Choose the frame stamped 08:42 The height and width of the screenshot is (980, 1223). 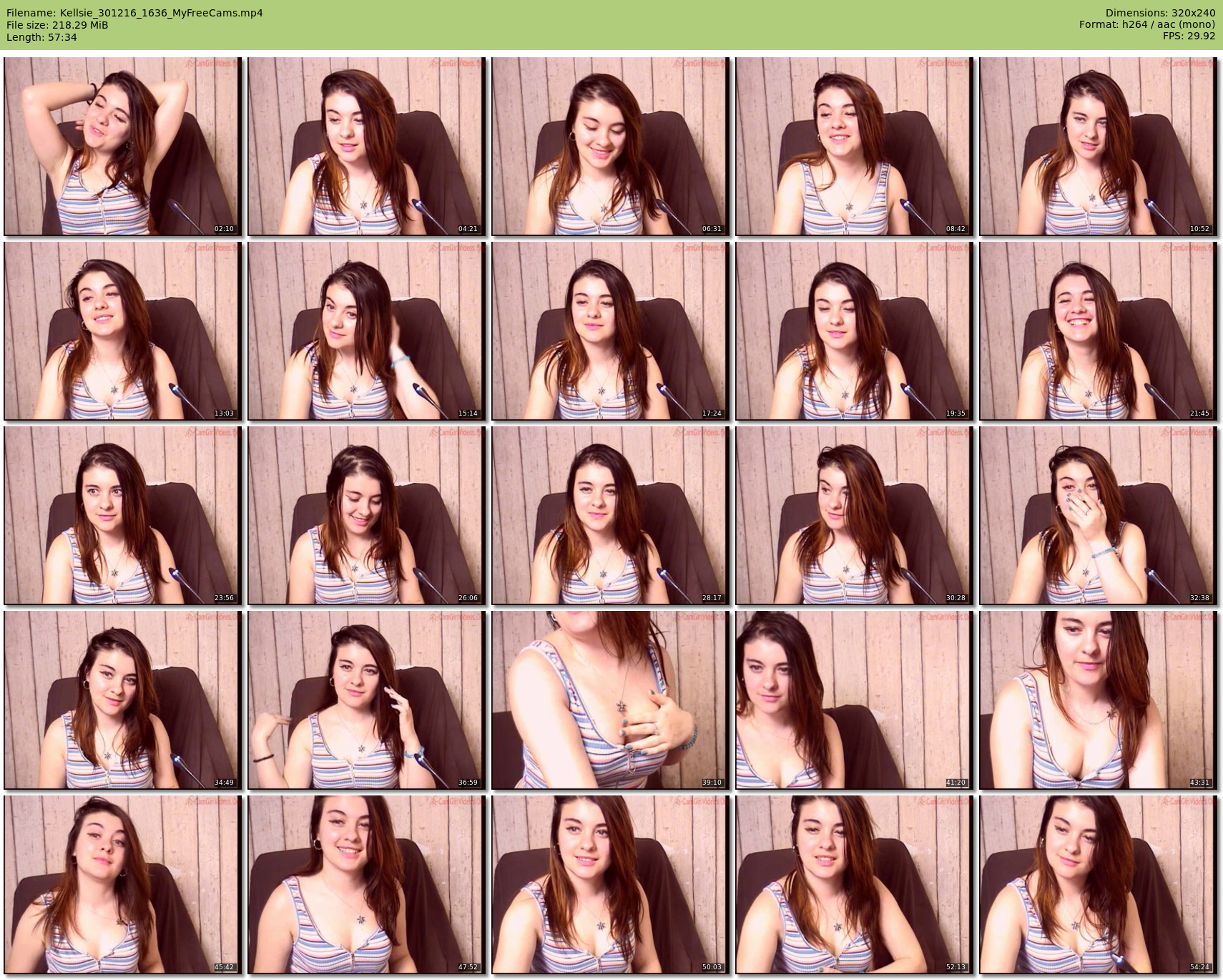[855, 146]
